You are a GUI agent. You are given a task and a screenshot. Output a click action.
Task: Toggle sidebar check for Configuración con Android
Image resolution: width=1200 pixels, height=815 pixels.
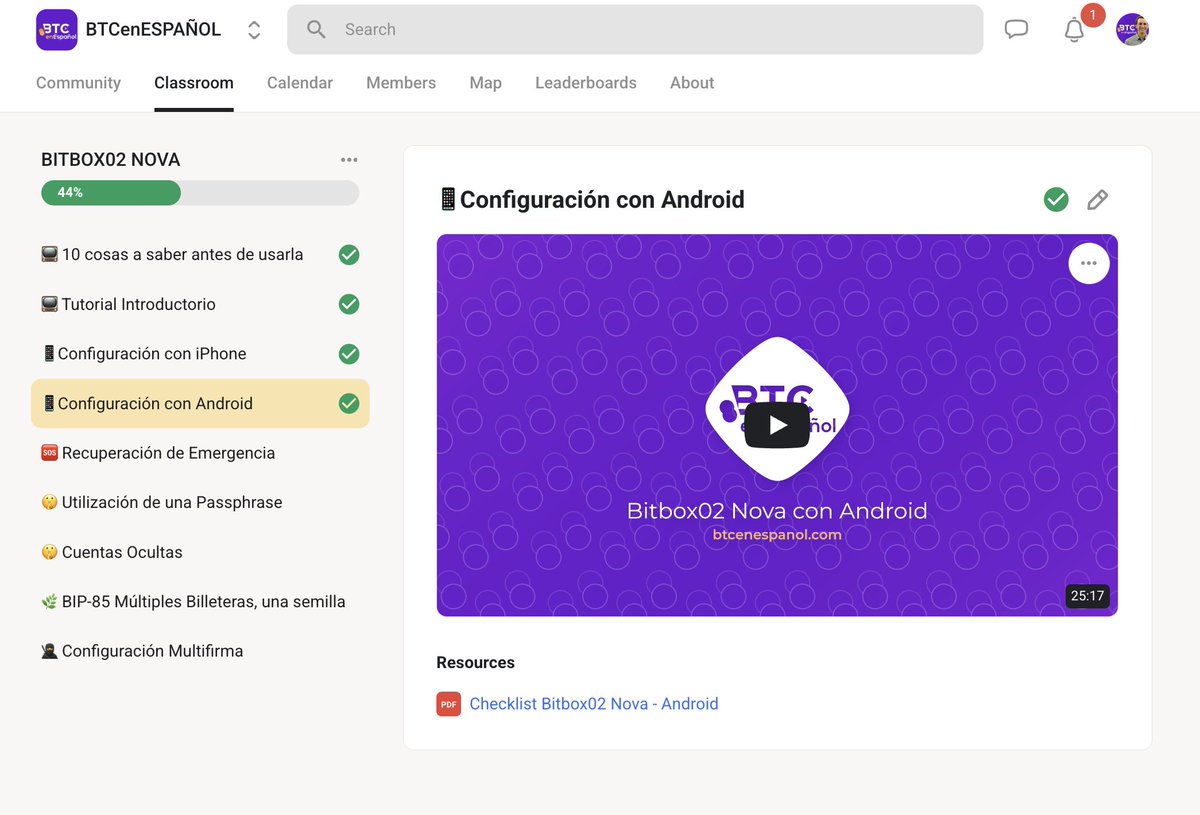pos(349,403)
